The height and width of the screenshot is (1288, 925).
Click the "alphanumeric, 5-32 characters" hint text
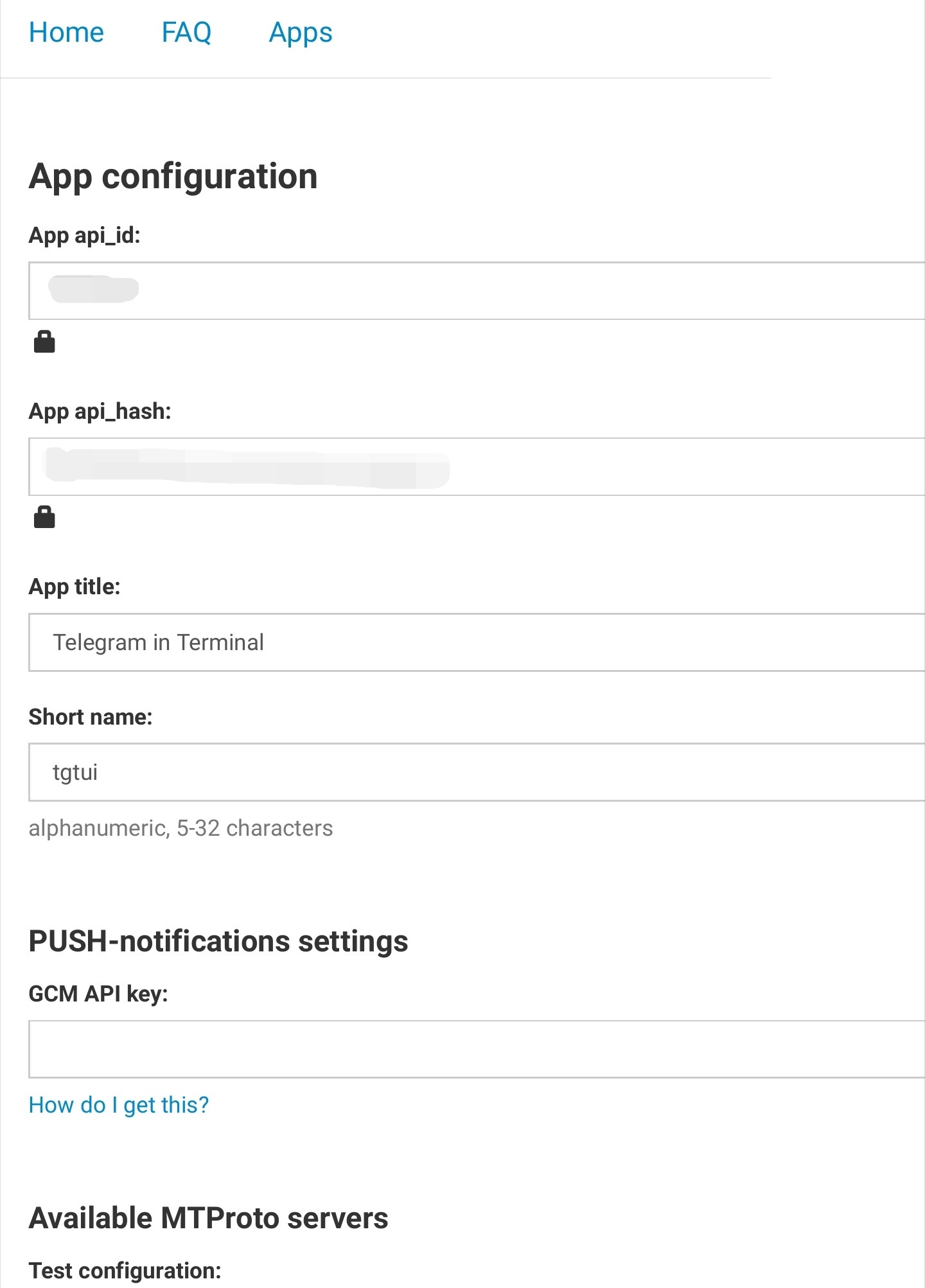[181, 829]
